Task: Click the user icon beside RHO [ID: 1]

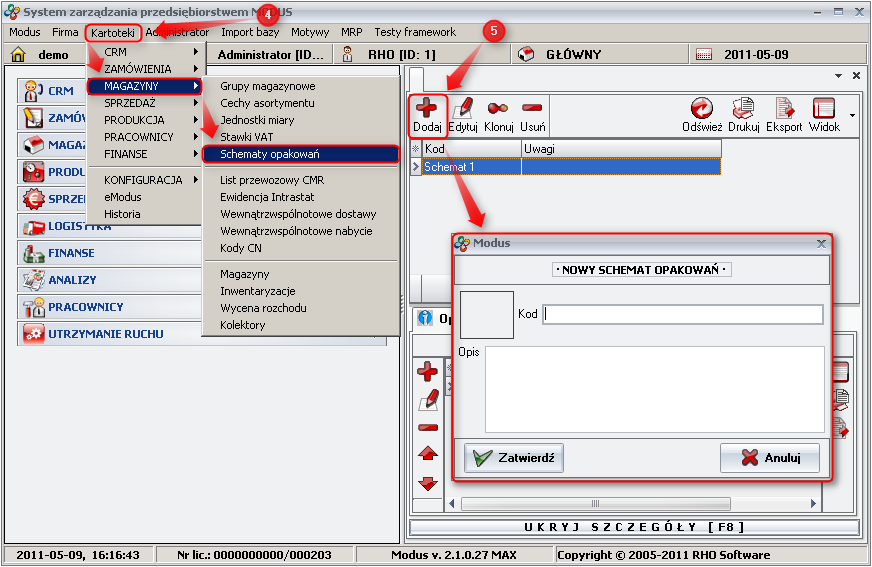Action: point(348,54)
